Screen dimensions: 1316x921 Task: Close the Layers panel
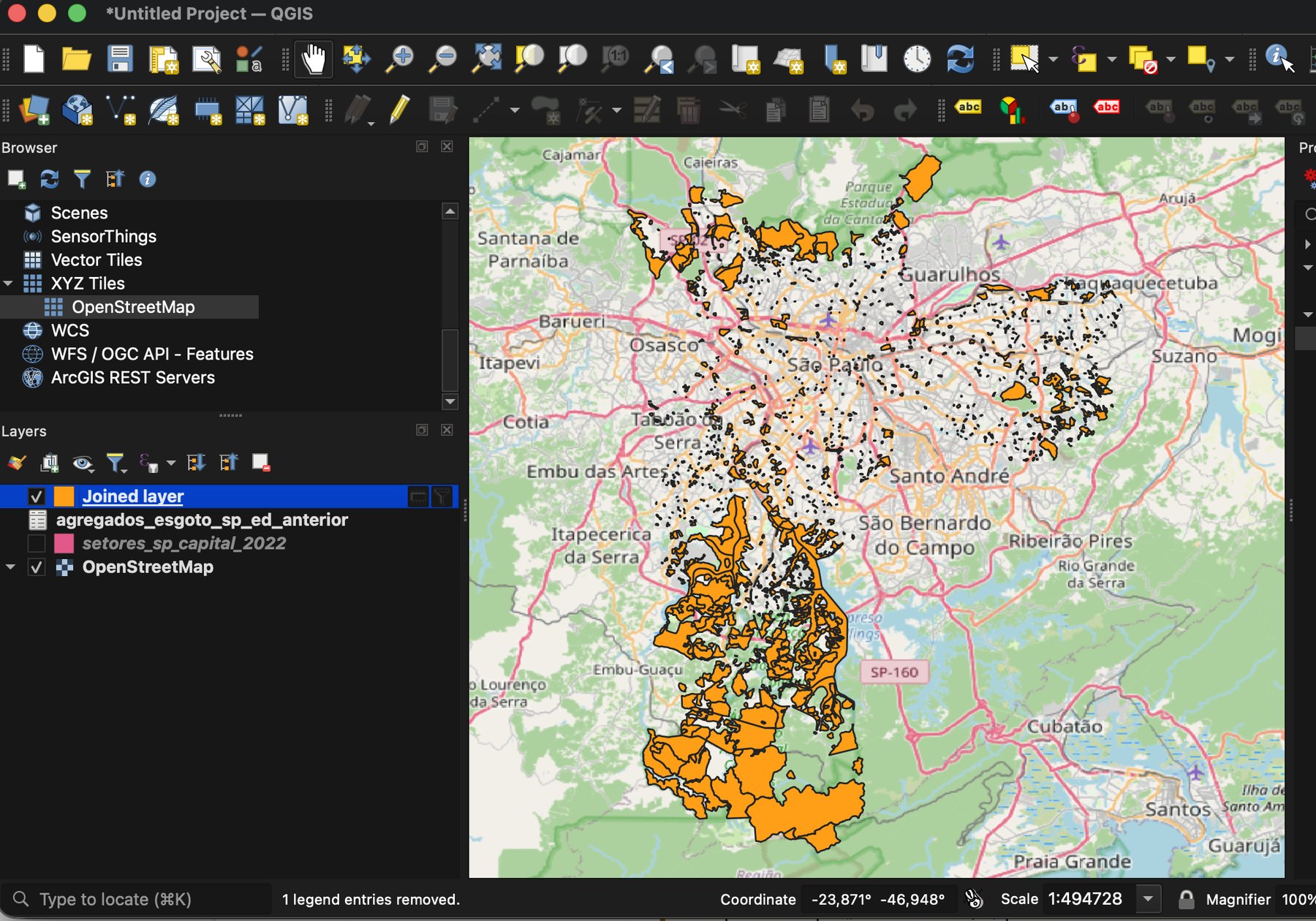coord(447,430)
